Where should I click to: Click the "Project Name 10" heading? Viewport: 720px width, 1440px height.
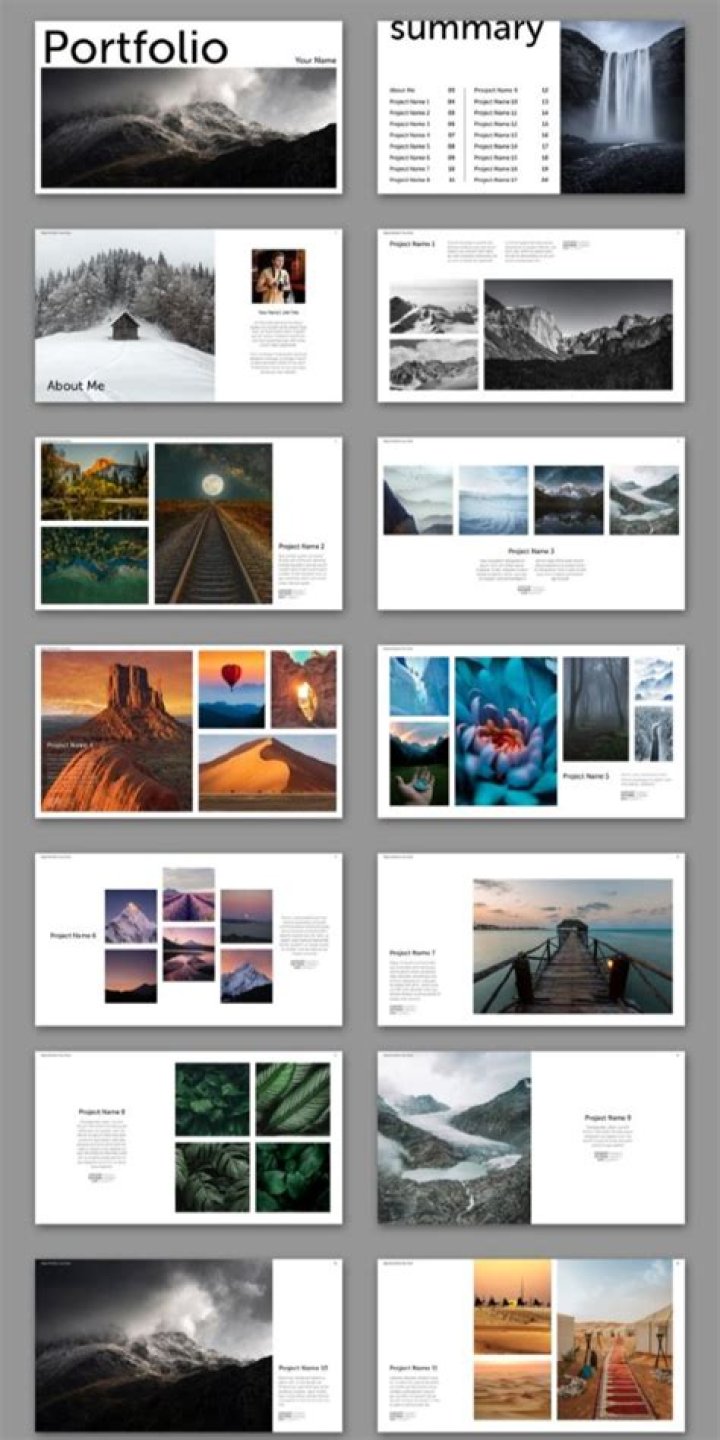tap(303, 1367)
